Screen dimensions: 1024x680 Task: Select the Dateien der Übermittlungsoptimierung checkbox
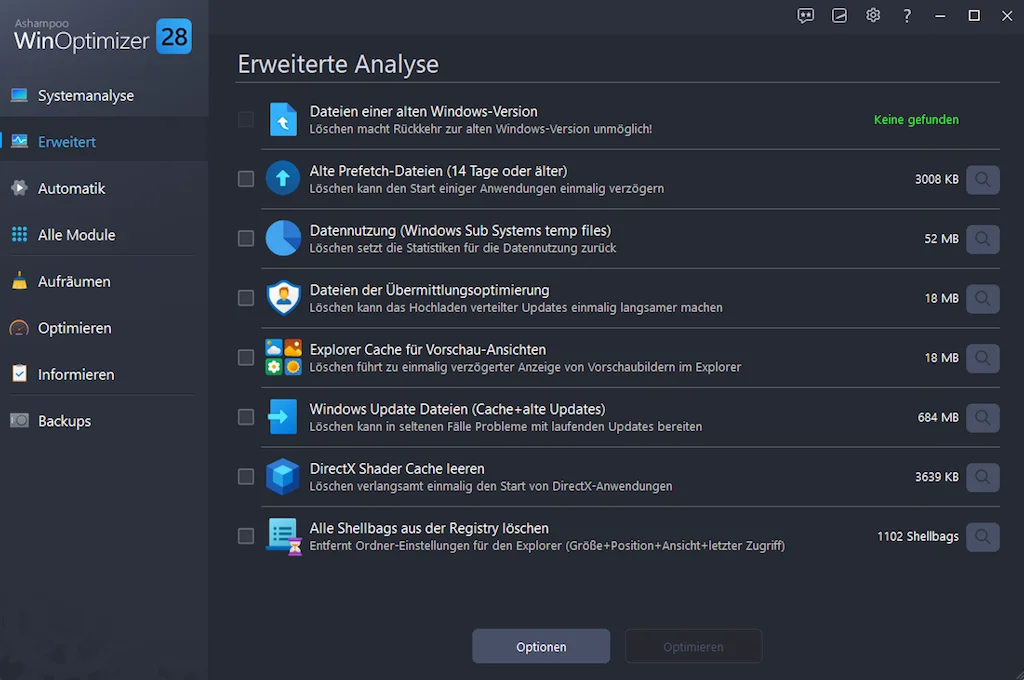tap(246, 298)
